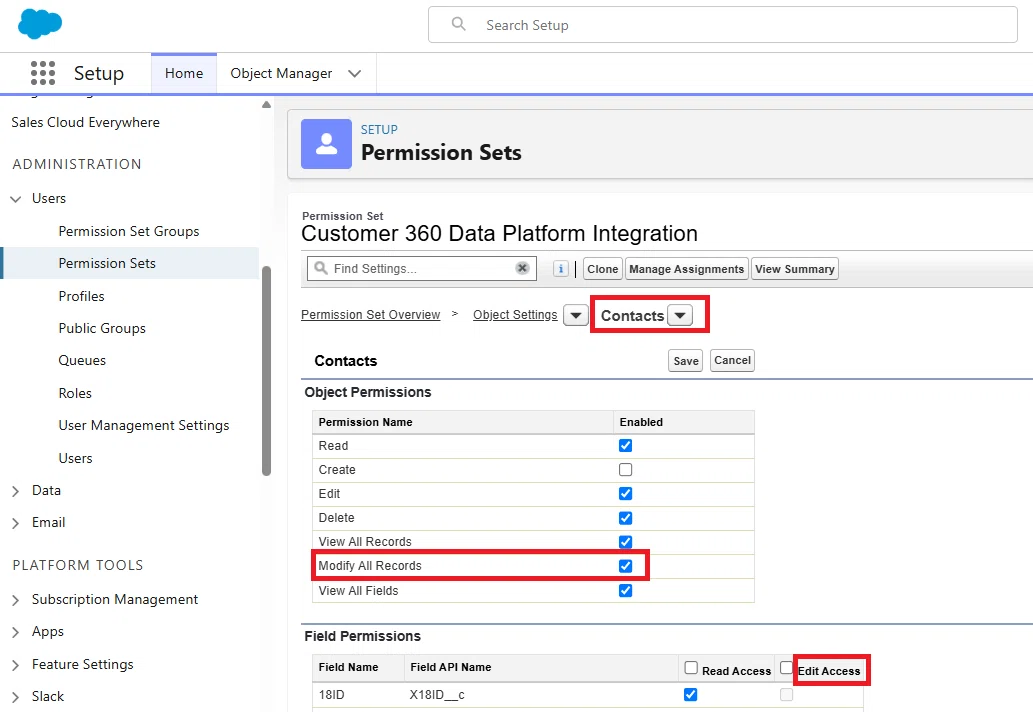Open Queues in sidebar
The image size is (1033, 712).
82,360
